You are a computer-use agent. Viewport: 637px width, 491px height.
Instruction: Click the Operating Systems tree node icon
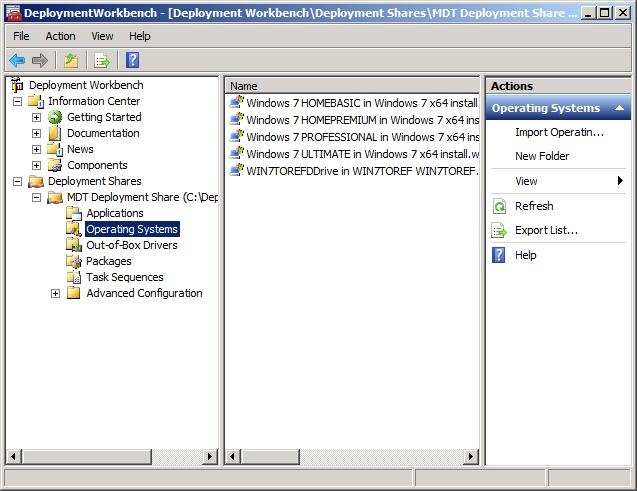[x=74, y=229]
